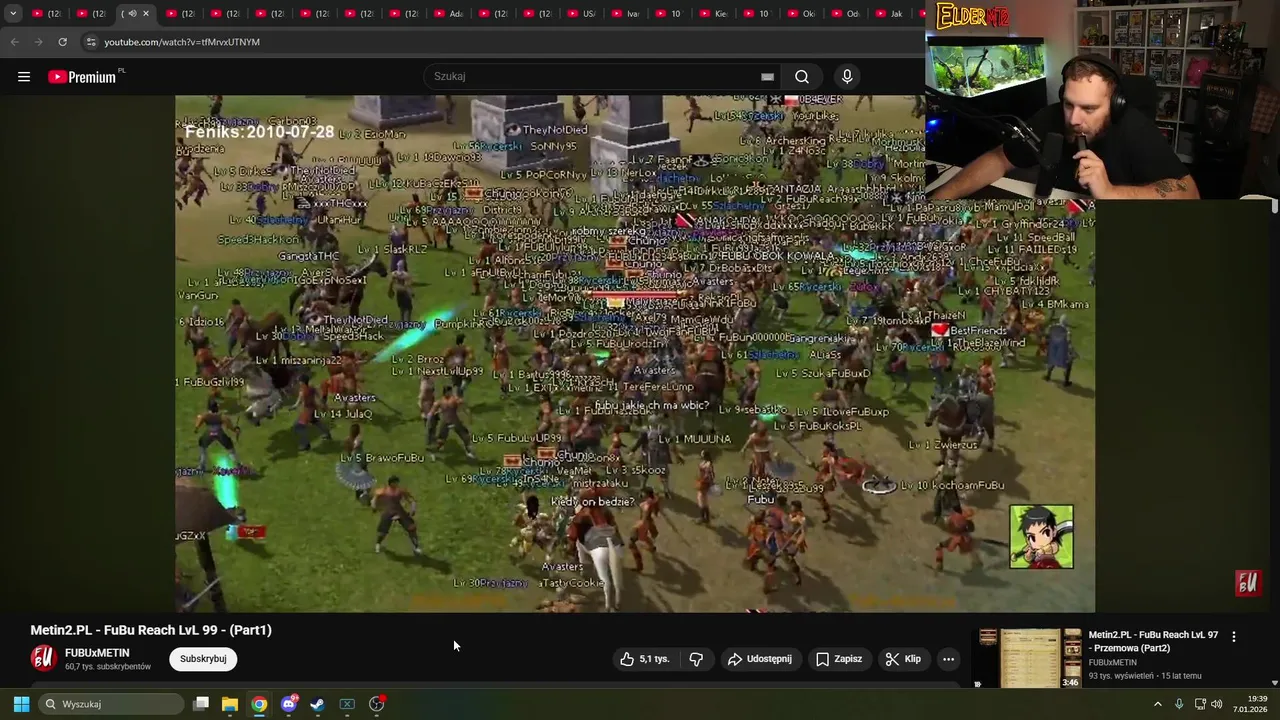Open Google Chrome taskbar icon
This screenshot has width=1280, height=720.
pos(259,704)
